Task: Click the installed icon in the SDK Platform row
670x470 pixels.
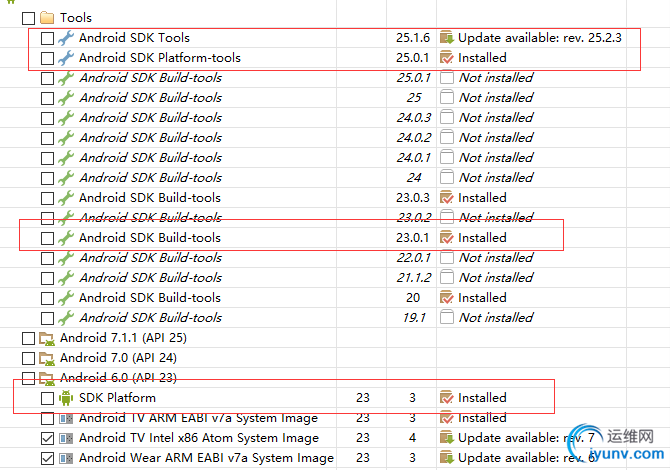Action: pos(447,398)
